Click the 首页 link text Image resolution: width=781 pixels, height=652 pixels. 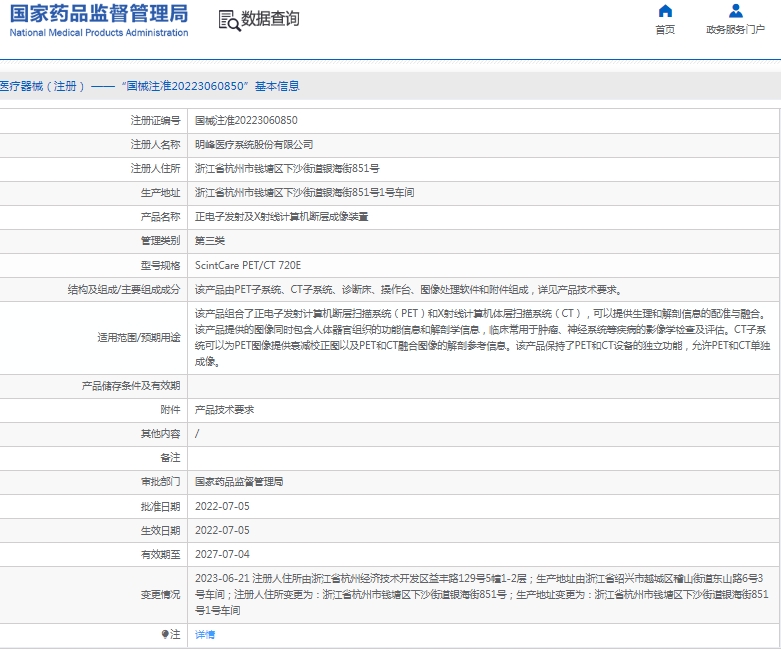point(665,30)
